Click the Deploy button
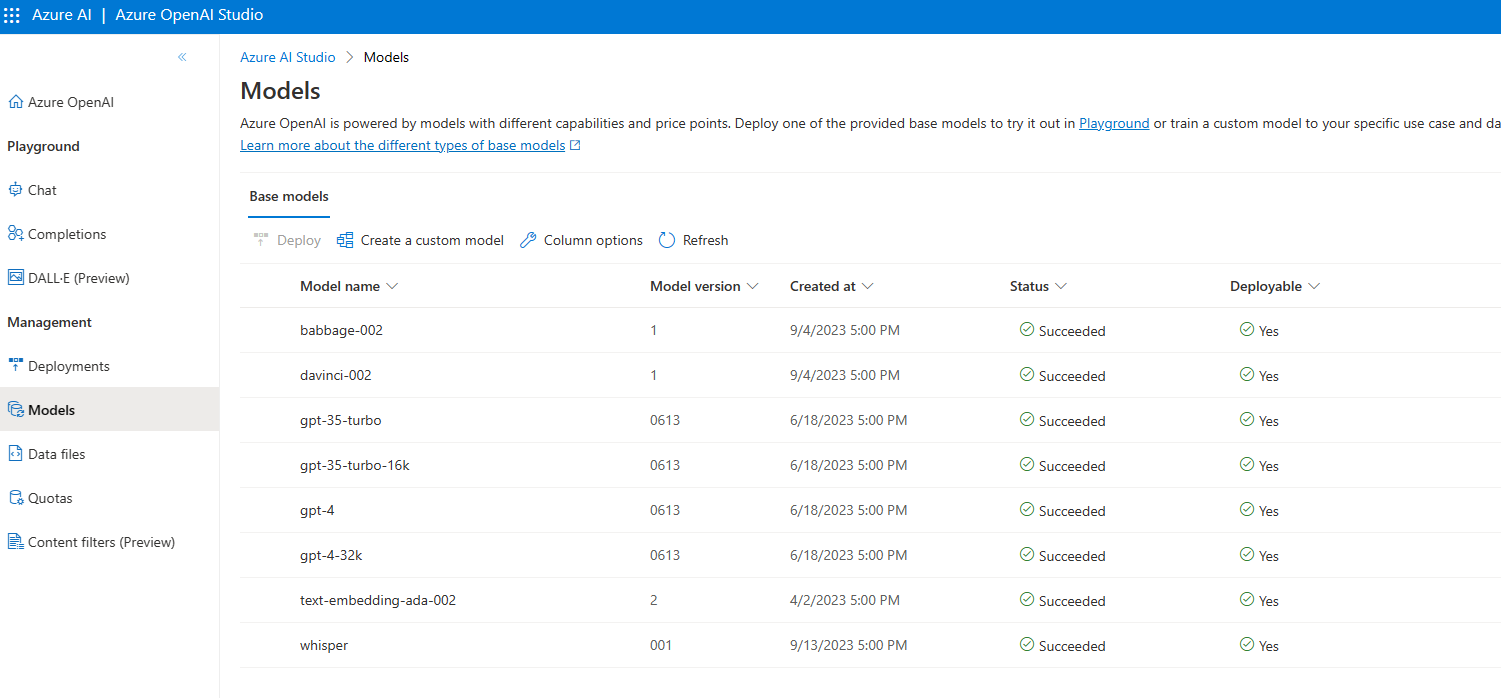The image size is (1501, 698). (x=287, y=240)
